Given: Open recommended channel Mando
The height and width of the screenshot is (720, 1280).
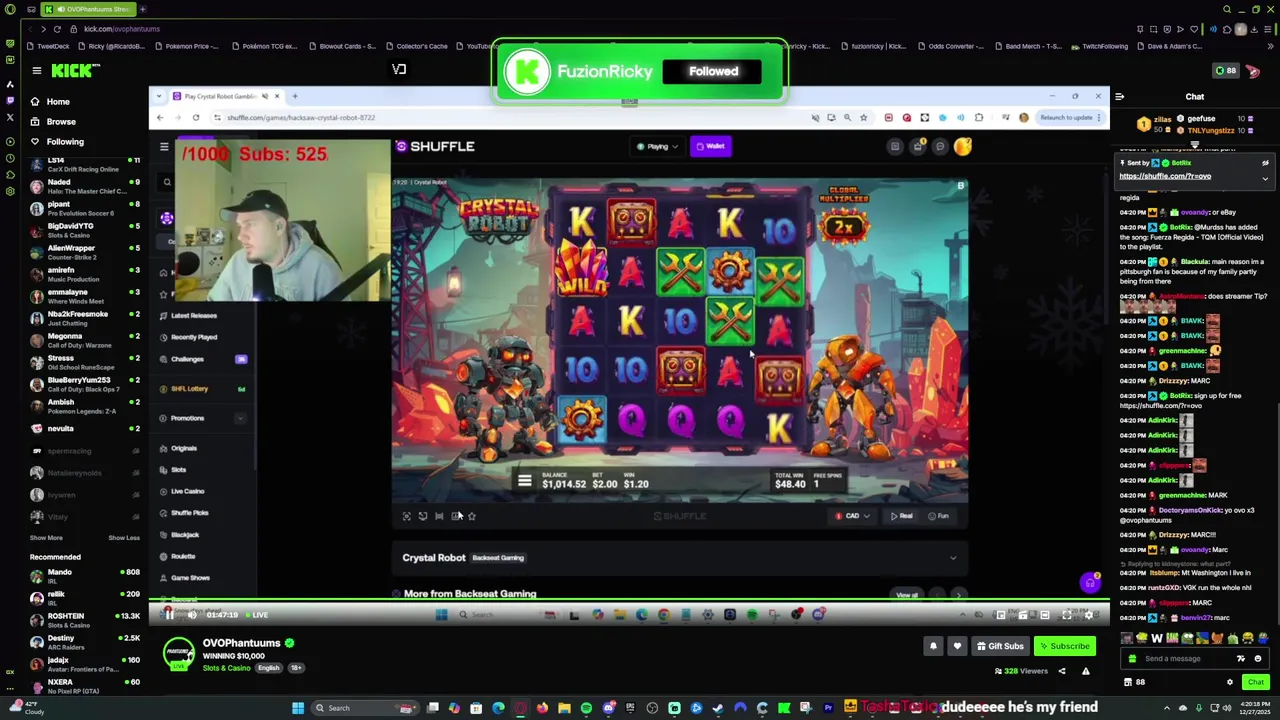Looking at the screenshot, I should pyautogui.click(x=85, y=576).
